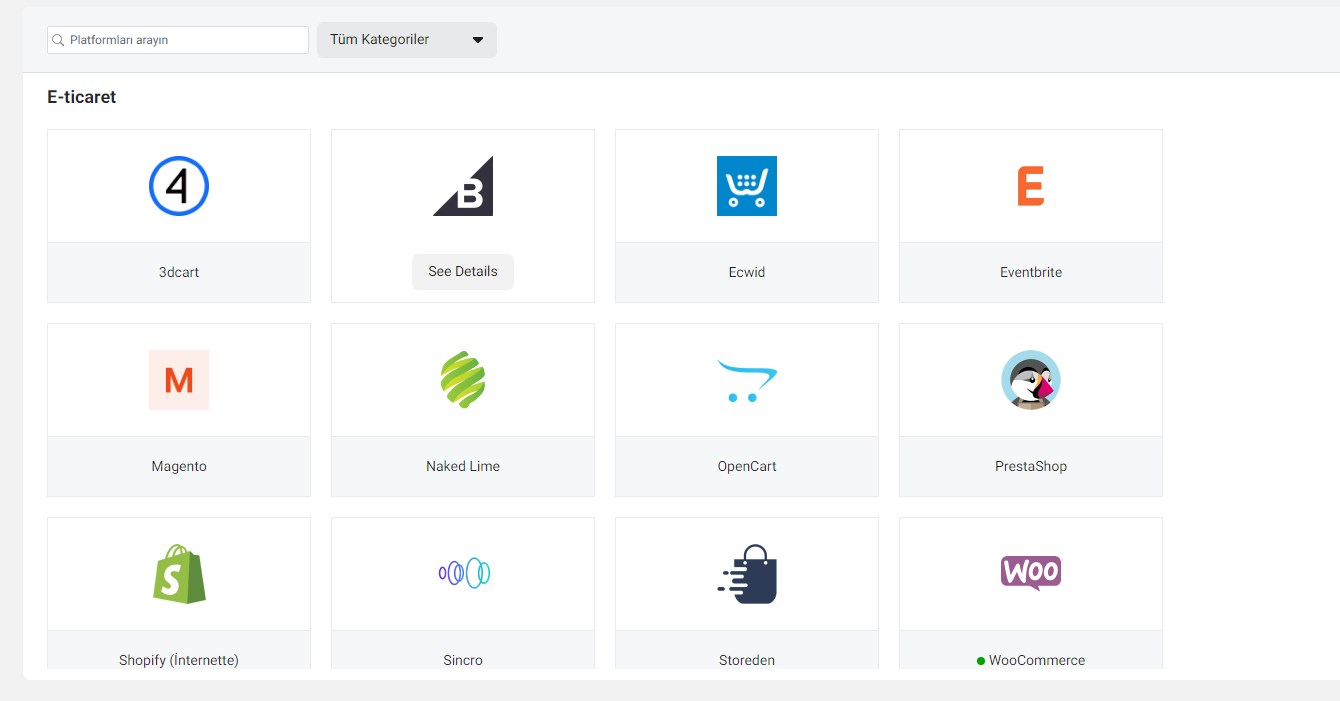The height and width of the screenshot is (701, 1340).
Task: Click the search magnifier icon
Action: coord(59,40)
